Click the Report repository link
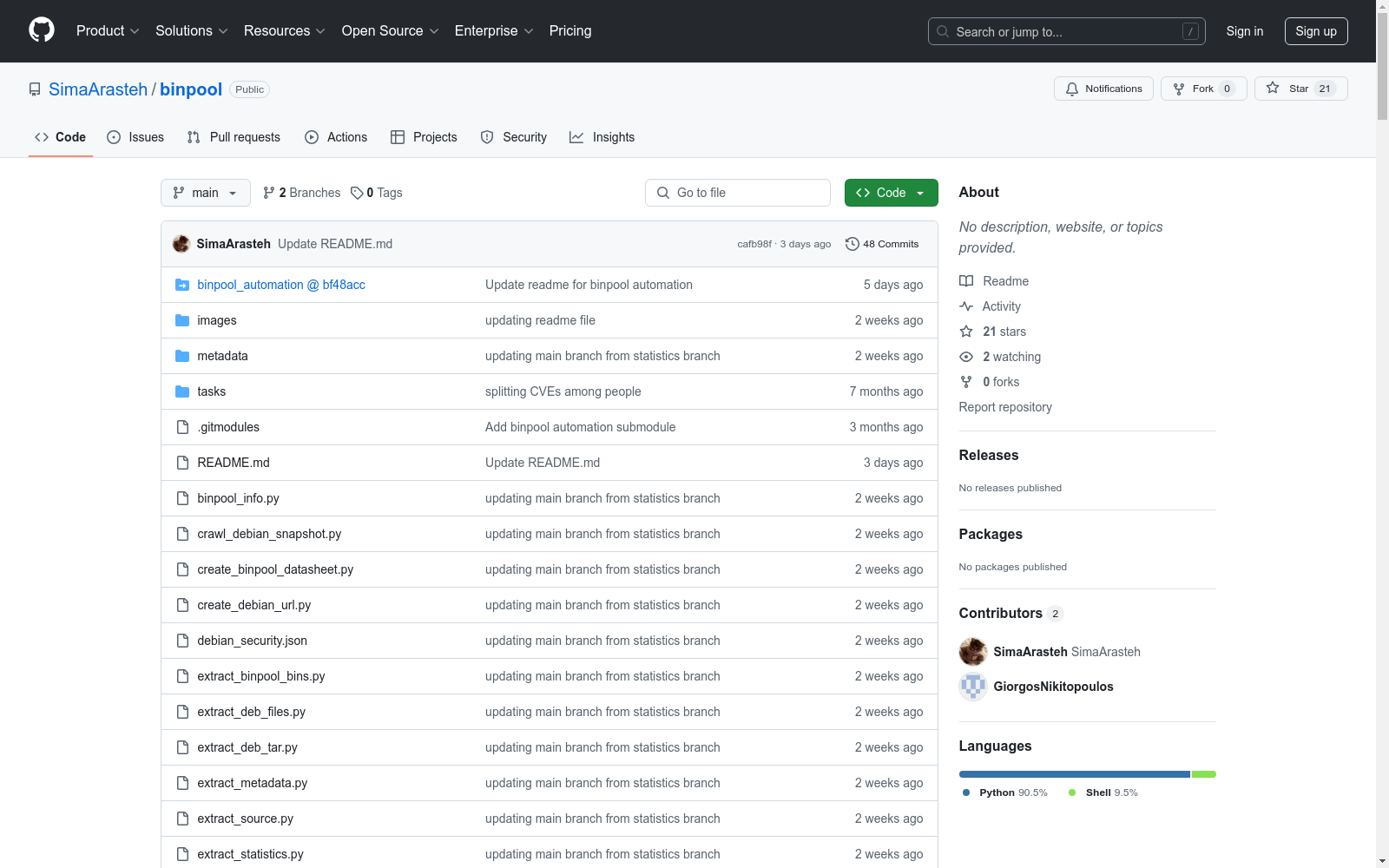1389x868 pixels. pos(1005,407)
